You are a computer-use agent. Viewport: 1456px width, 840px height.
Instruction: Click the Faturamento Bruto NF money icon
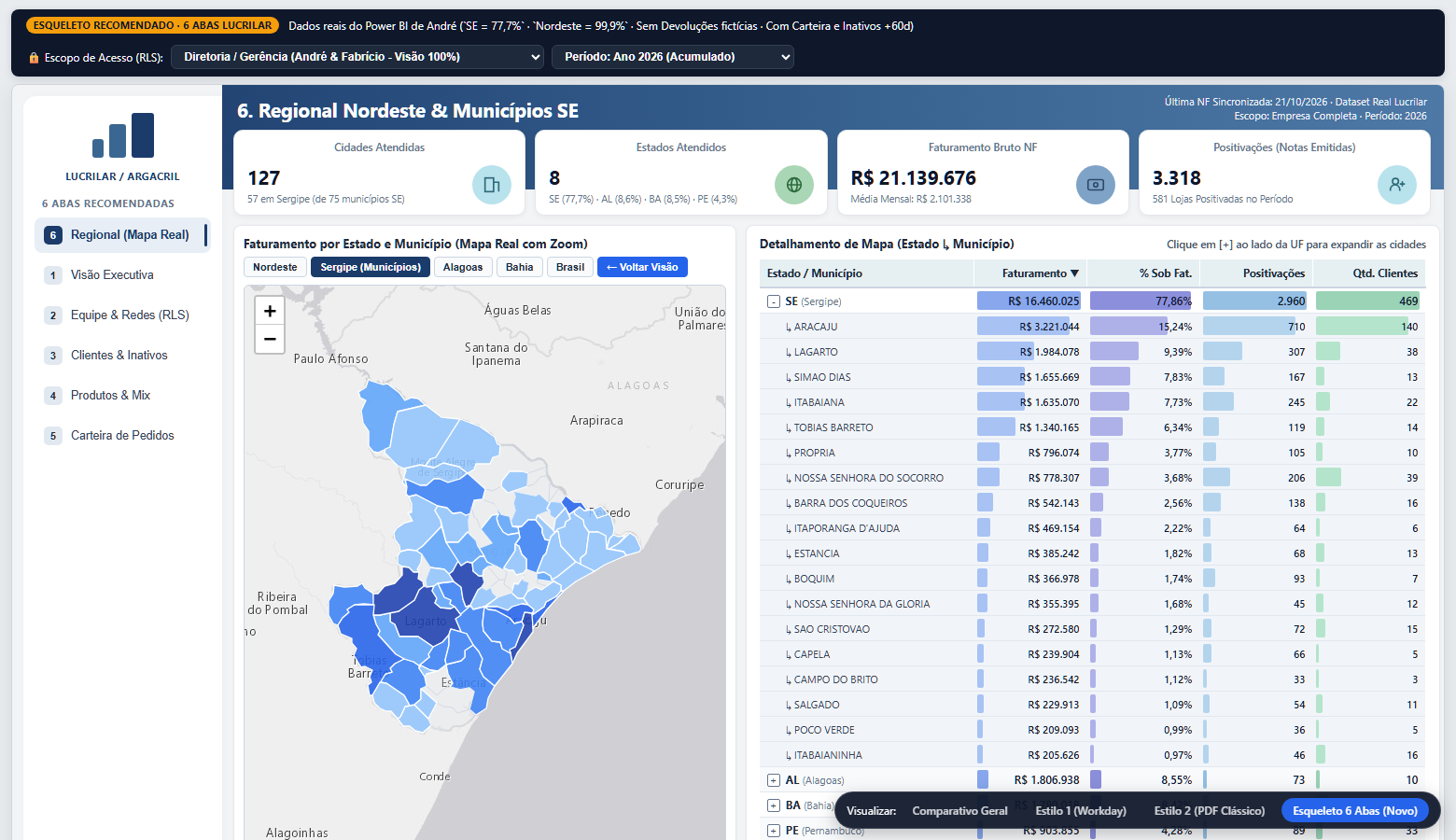coord(1096,185)
